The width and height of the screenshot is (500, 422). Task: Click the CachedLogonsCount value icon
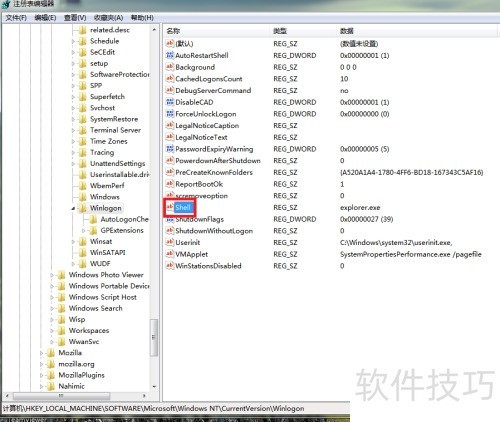pos(170,78)
